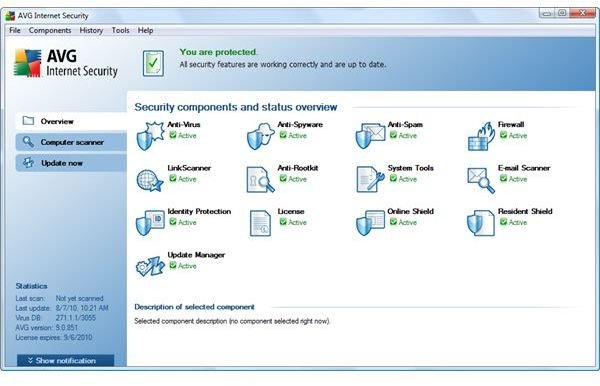The width and height of the screenshot is (600, 386).
Task: Select the System Tools label
Action: tap(411, 168)
